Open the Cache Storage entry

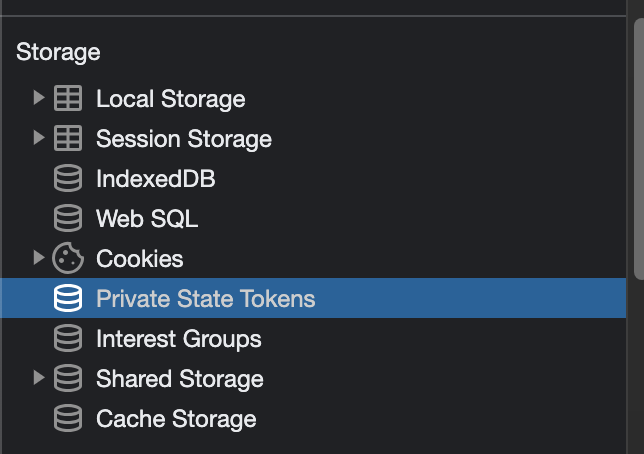click(176, 419)
